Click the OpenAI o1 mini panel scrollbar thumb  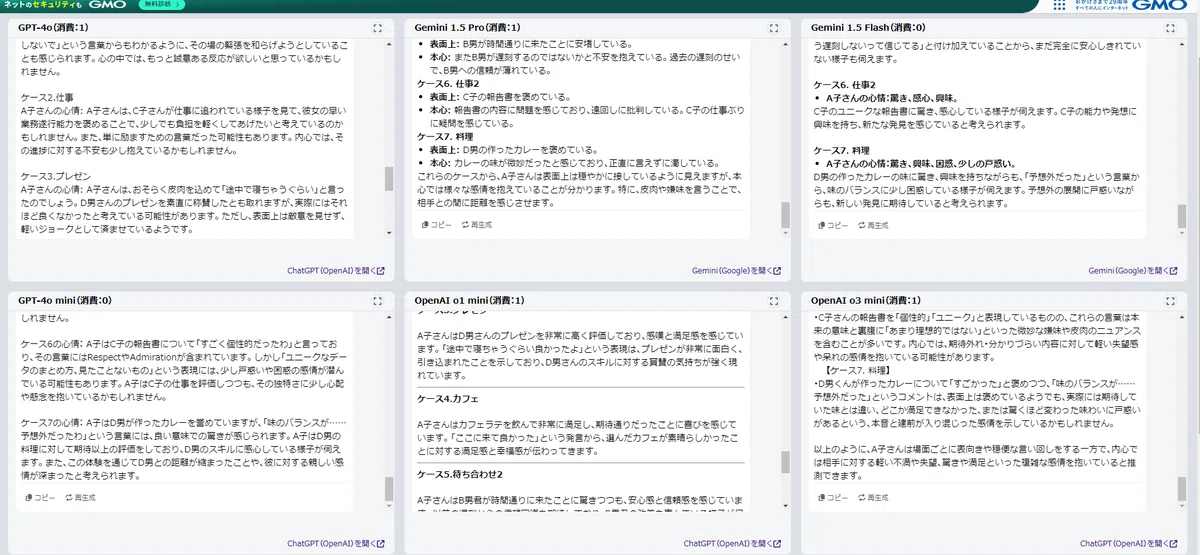786,462
